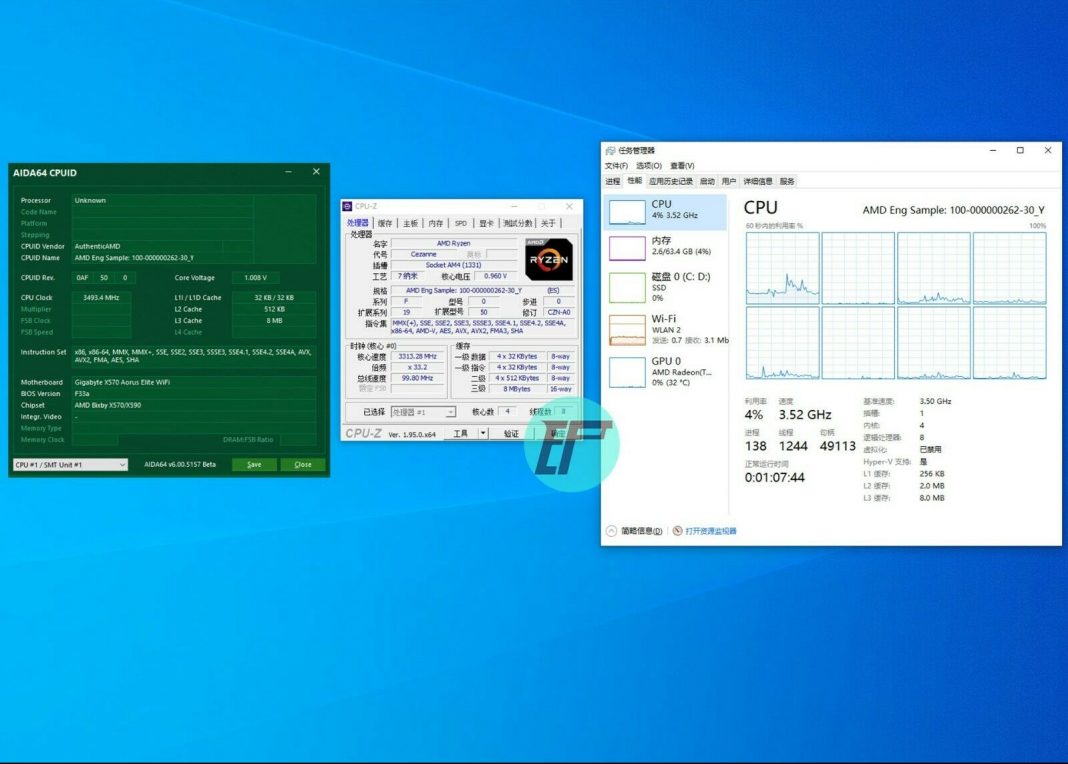Switch to the 性能 tab in Task Manager
This screenshot has height=764, width=1068.
point(635,180)
